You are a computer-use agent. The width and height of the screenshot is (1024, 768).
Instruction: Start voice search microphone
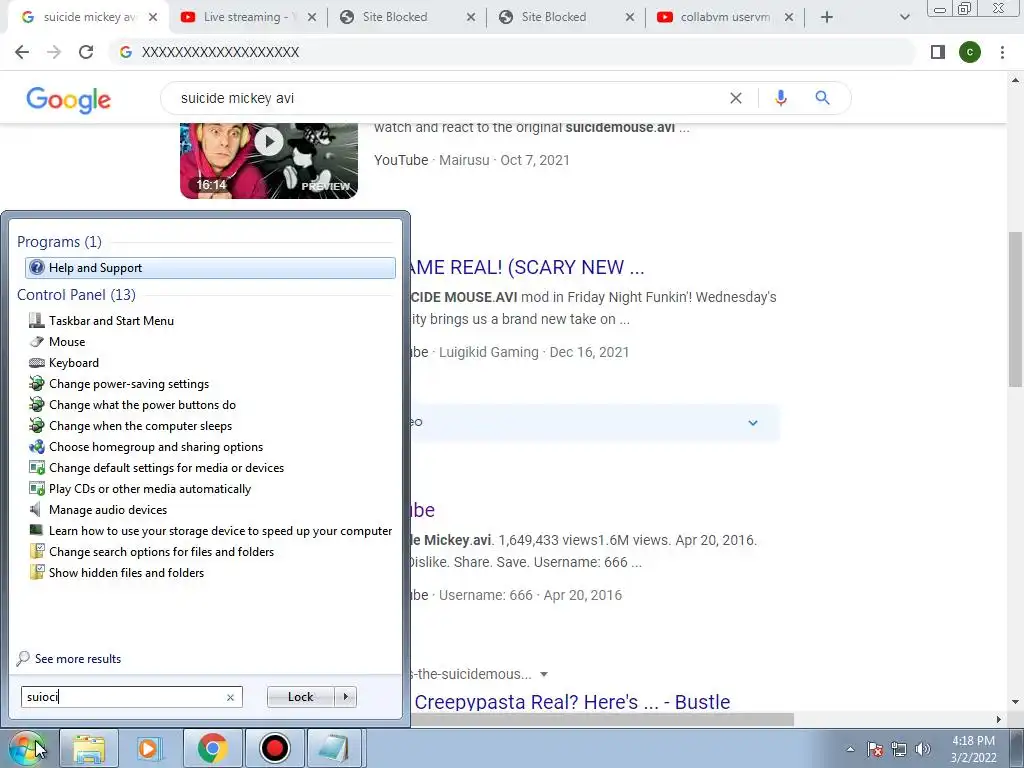point(780,98)
